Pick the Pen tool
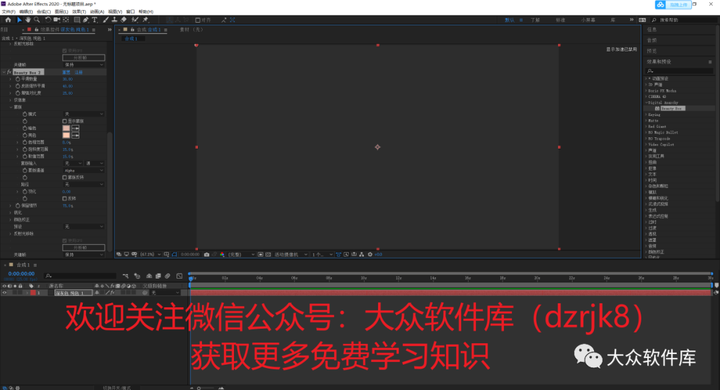The image size is (720, 390). pyautogui.click(x=86, y=20)
